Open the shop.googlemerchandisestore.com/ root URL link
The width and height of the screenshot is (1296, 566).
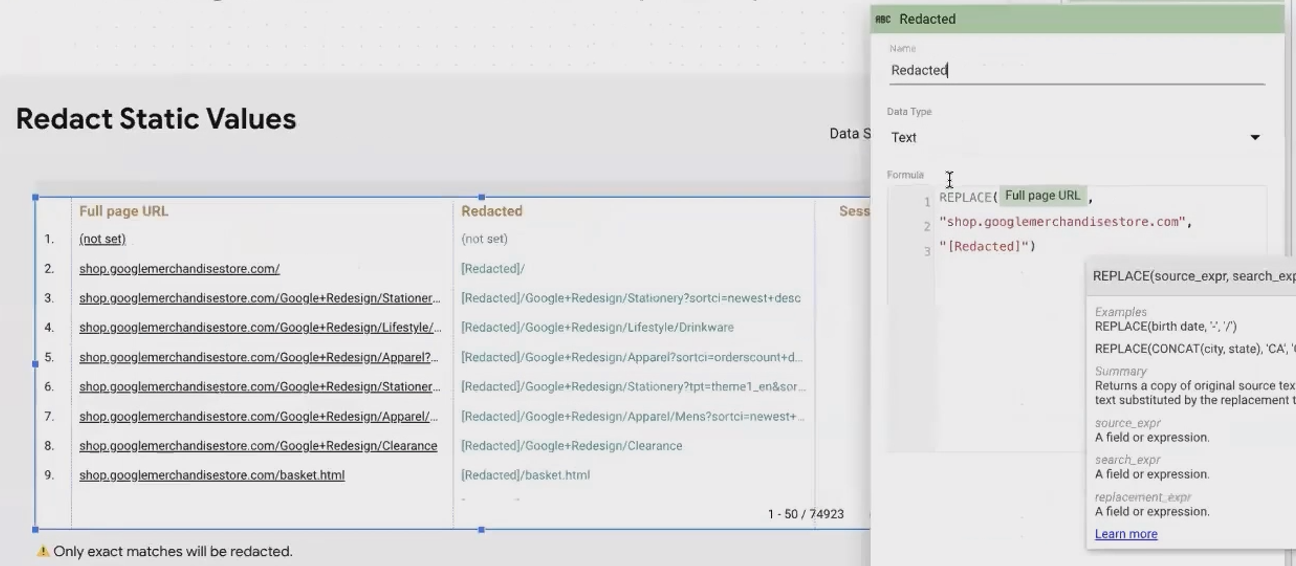(x=179, y=269)
